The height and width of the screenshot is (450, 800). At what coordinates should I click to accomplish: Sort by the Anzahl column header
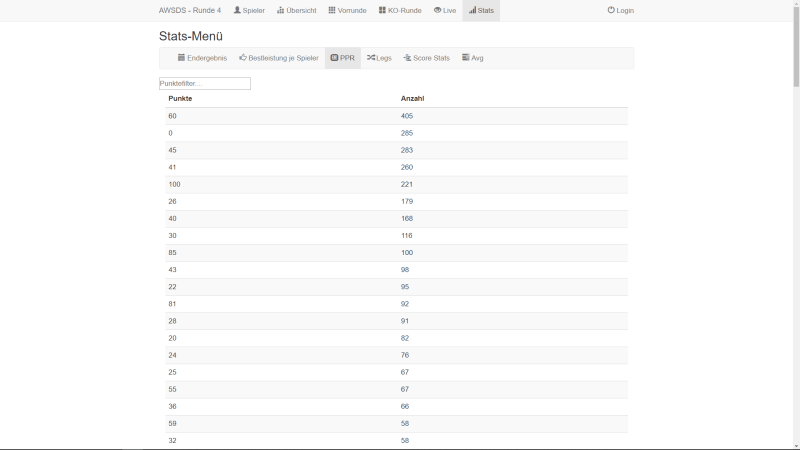click(x=412, y=99)
